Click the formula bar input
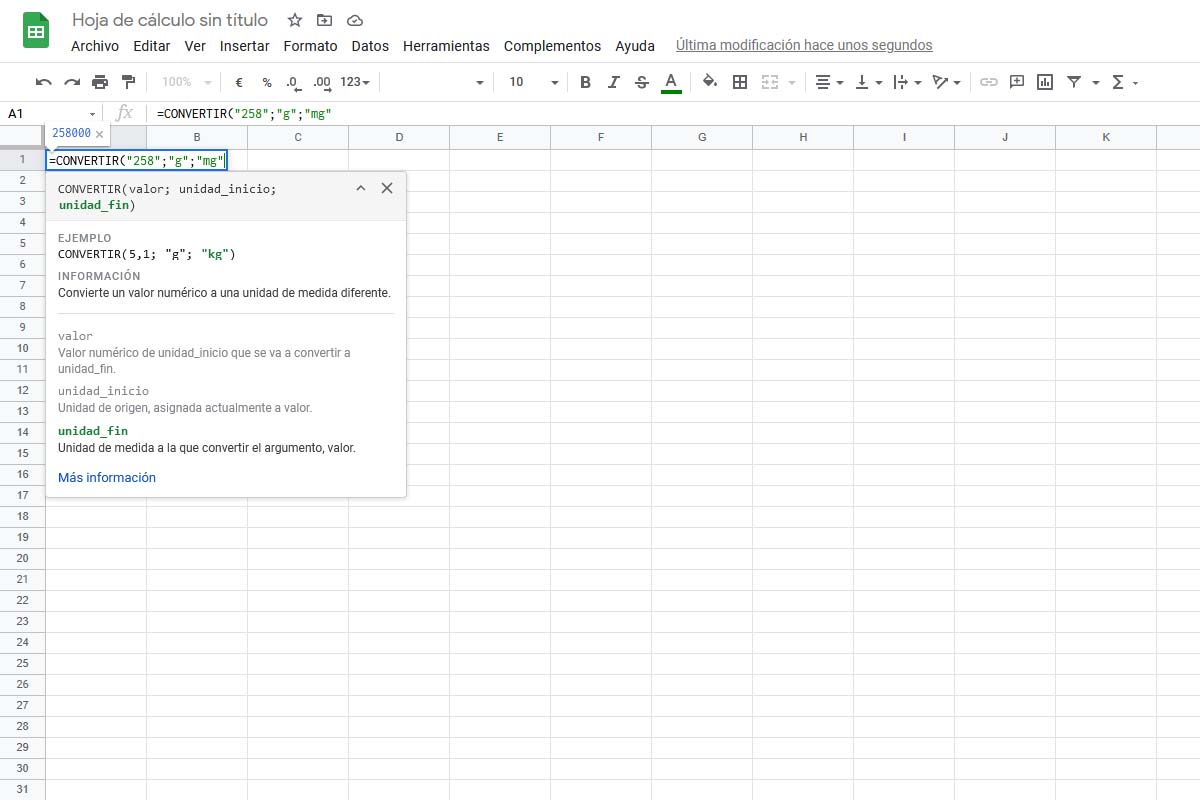This screenshot has width=1200, height=800. [x=600, y=113]
